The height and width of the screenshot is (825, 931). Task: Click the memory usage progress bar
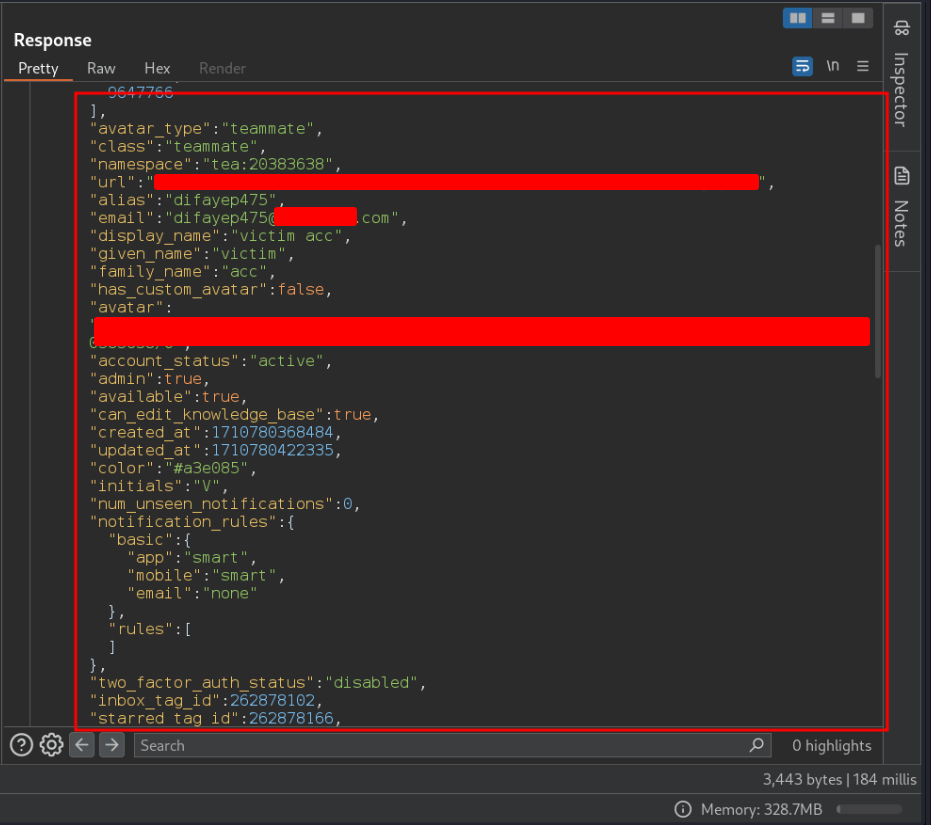pos(868,809)
